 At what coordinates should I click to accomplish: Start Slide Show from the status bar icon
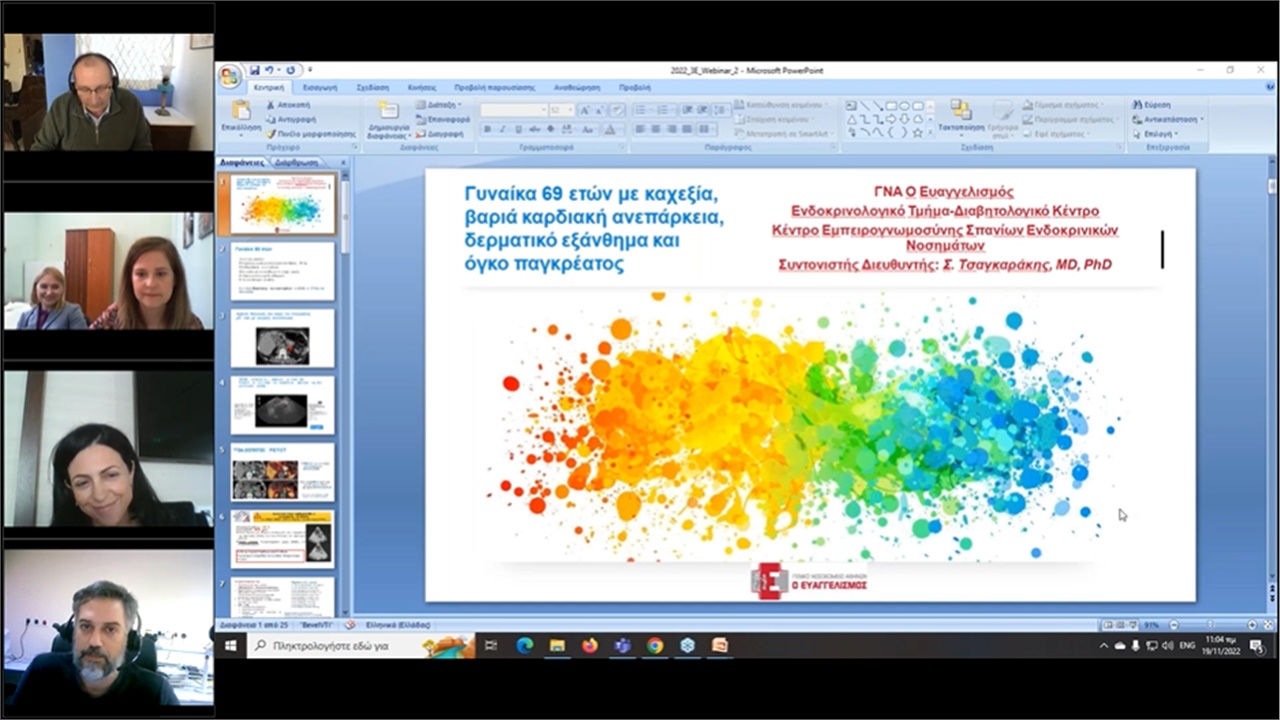[1133, 623]
